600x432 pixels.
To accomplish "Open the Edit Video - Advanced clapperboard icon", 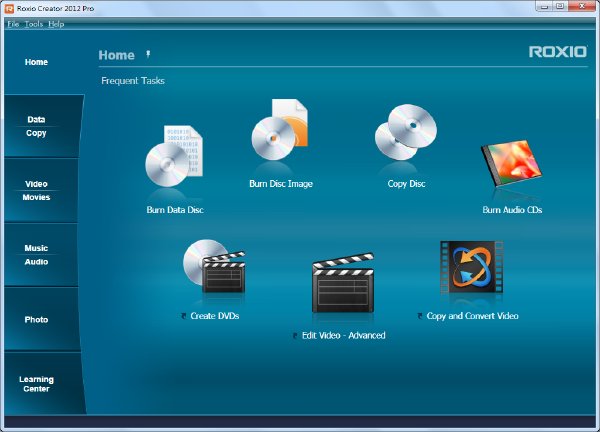I will coord(343,283).
